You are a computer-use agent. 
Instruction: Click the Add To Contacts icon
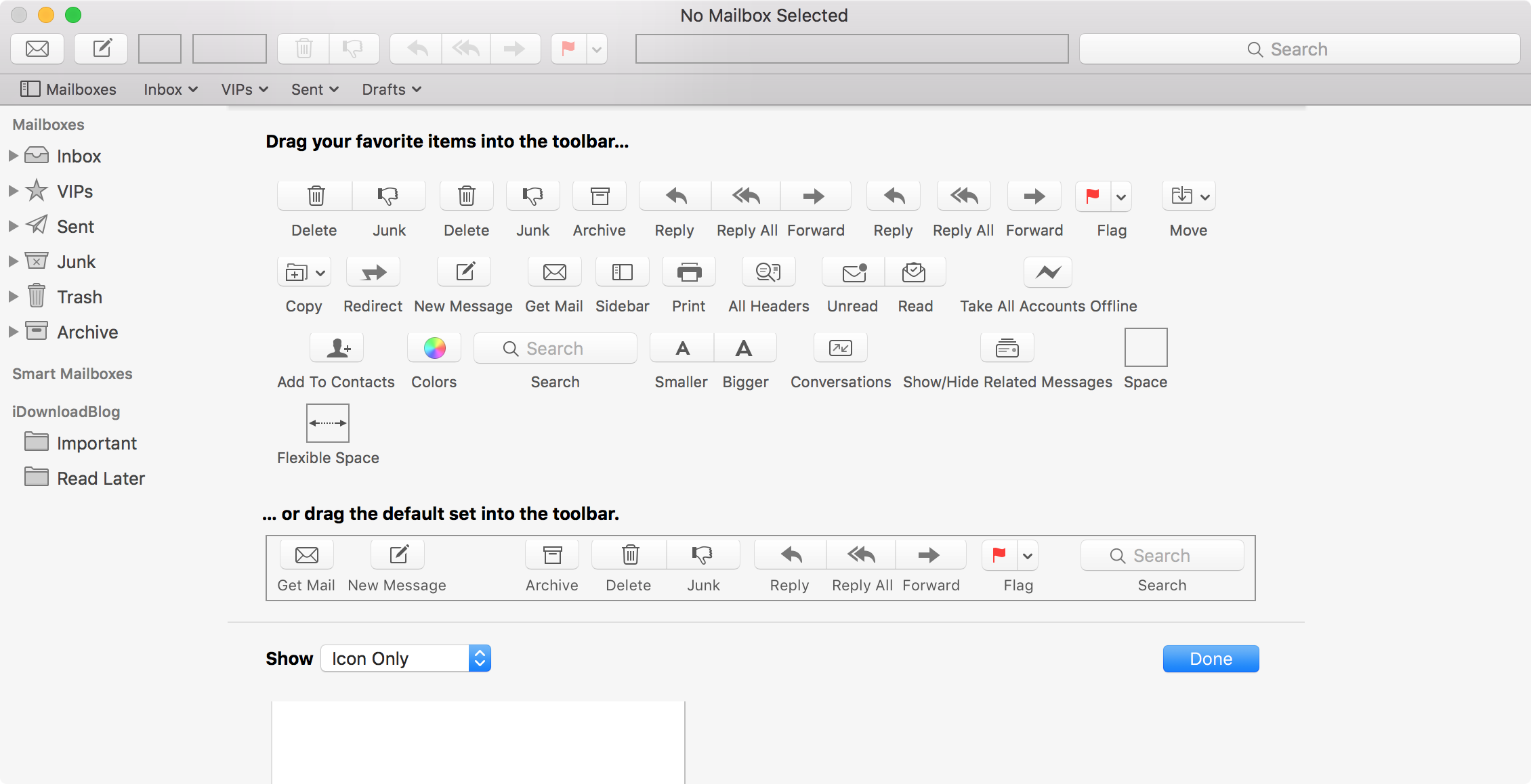pyautogui.click(x=337, y=348)
